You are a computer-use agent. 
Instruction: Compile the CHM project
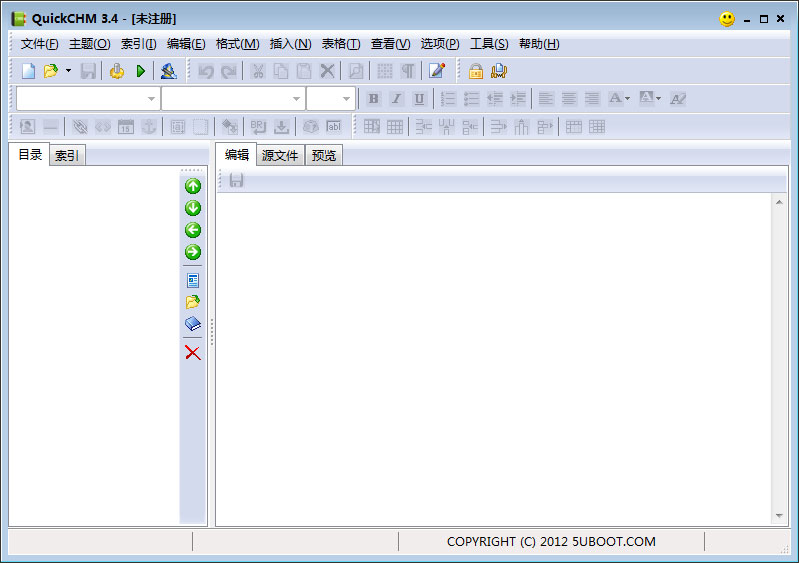point(117,71)
